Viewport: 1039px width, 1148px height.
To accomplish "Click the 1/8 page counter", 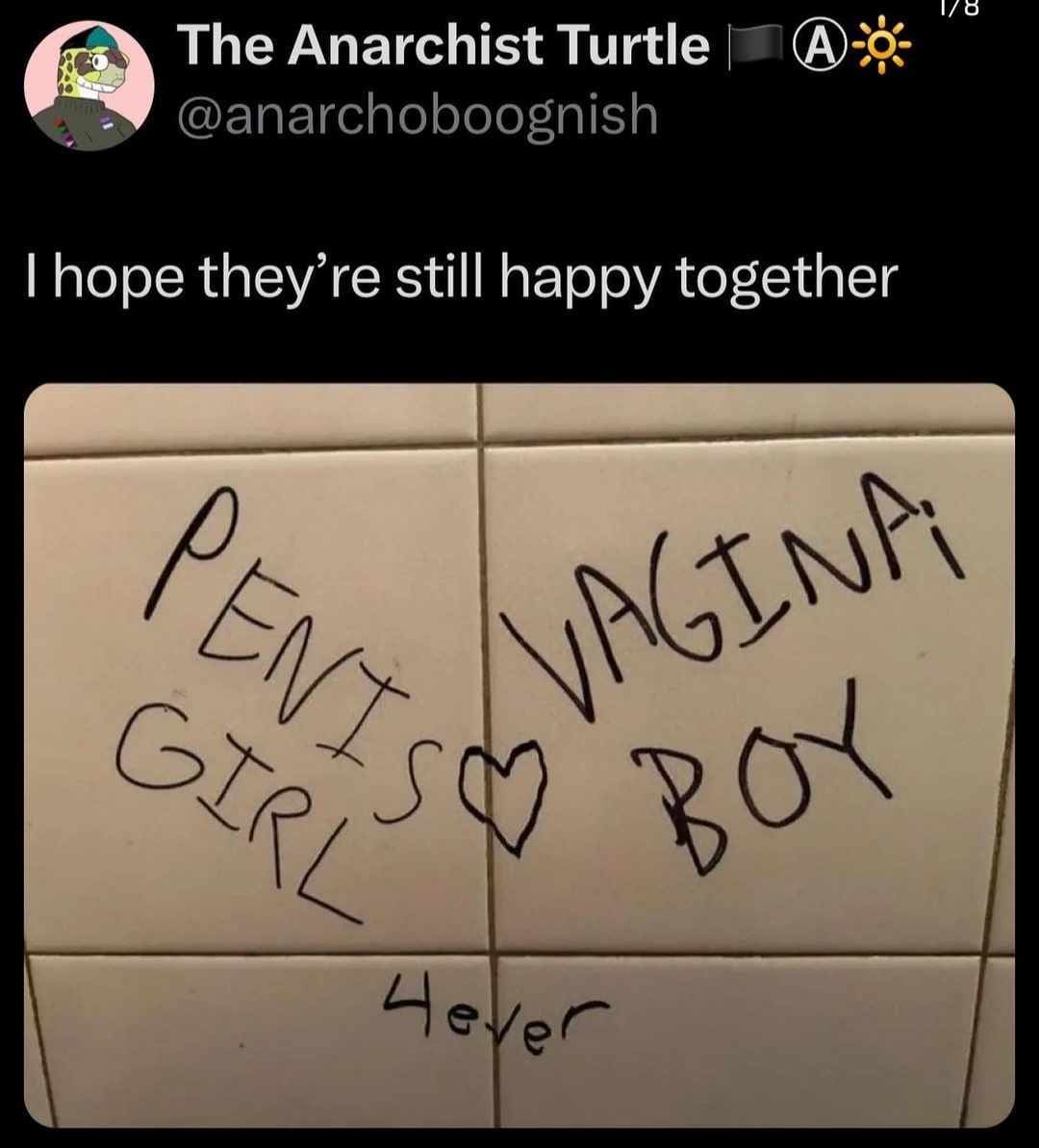I will click(958, 8).
